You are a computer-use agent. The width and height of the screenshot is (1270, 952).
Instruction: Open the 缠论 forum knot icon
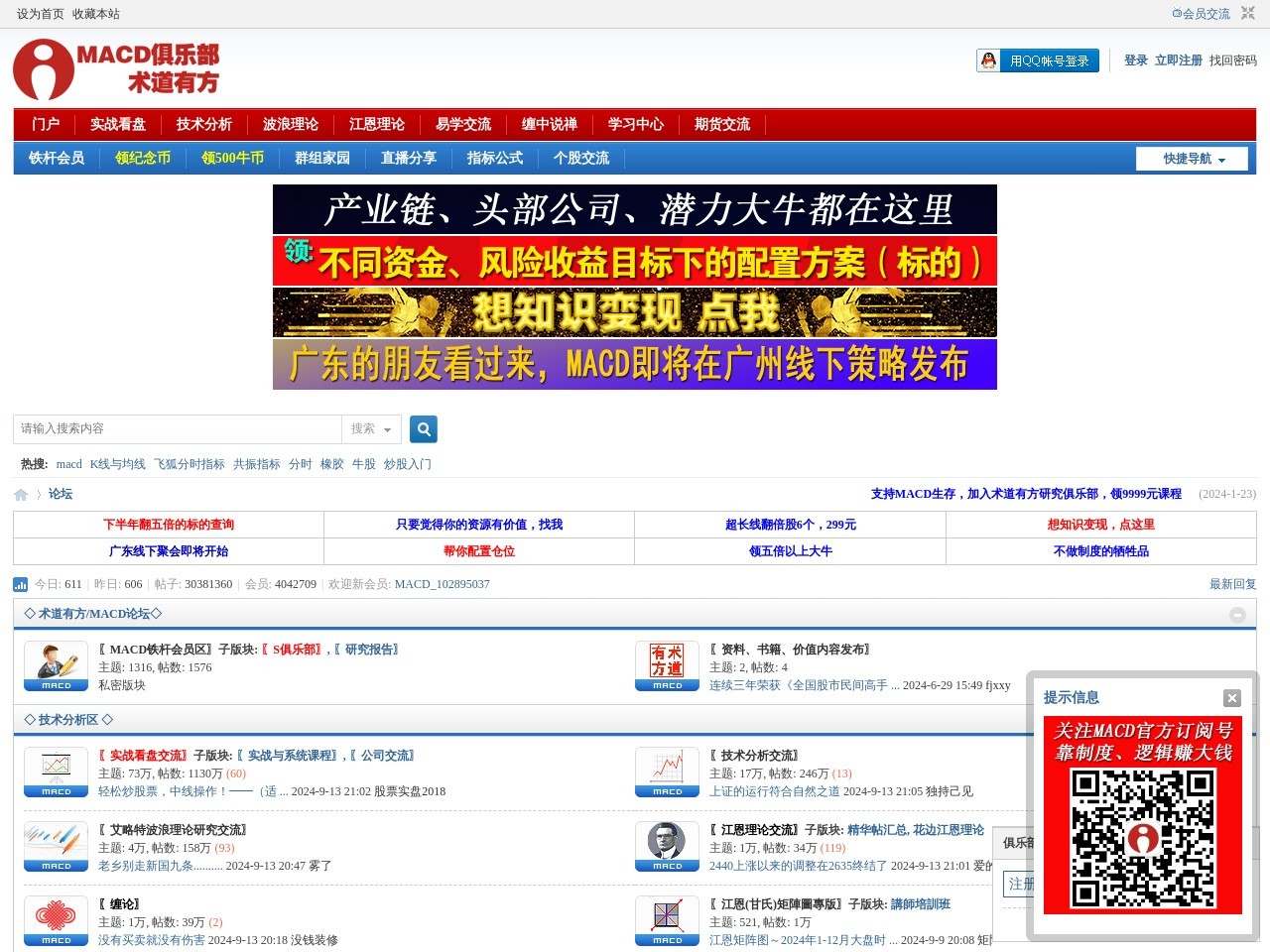click(x=57, y=921)
